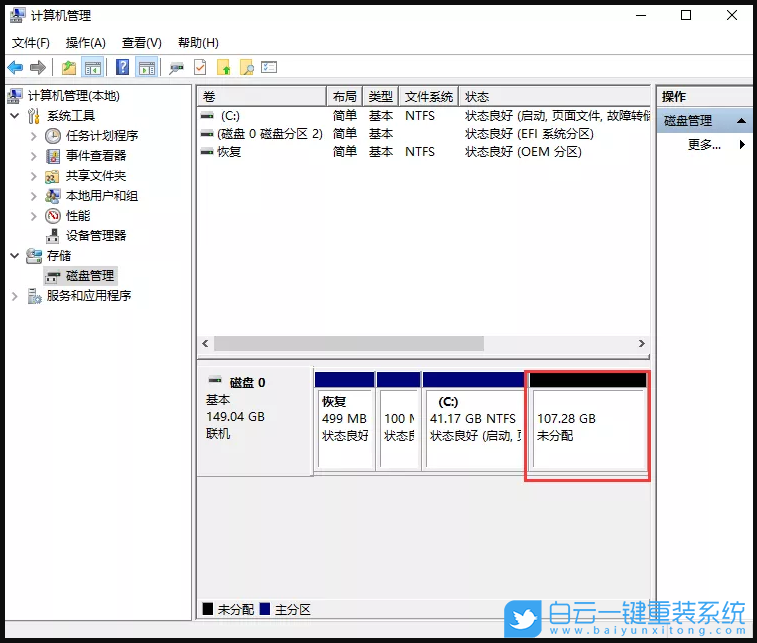
Task: Expand the 本地用户和组 node
Action: pos(33,196)
